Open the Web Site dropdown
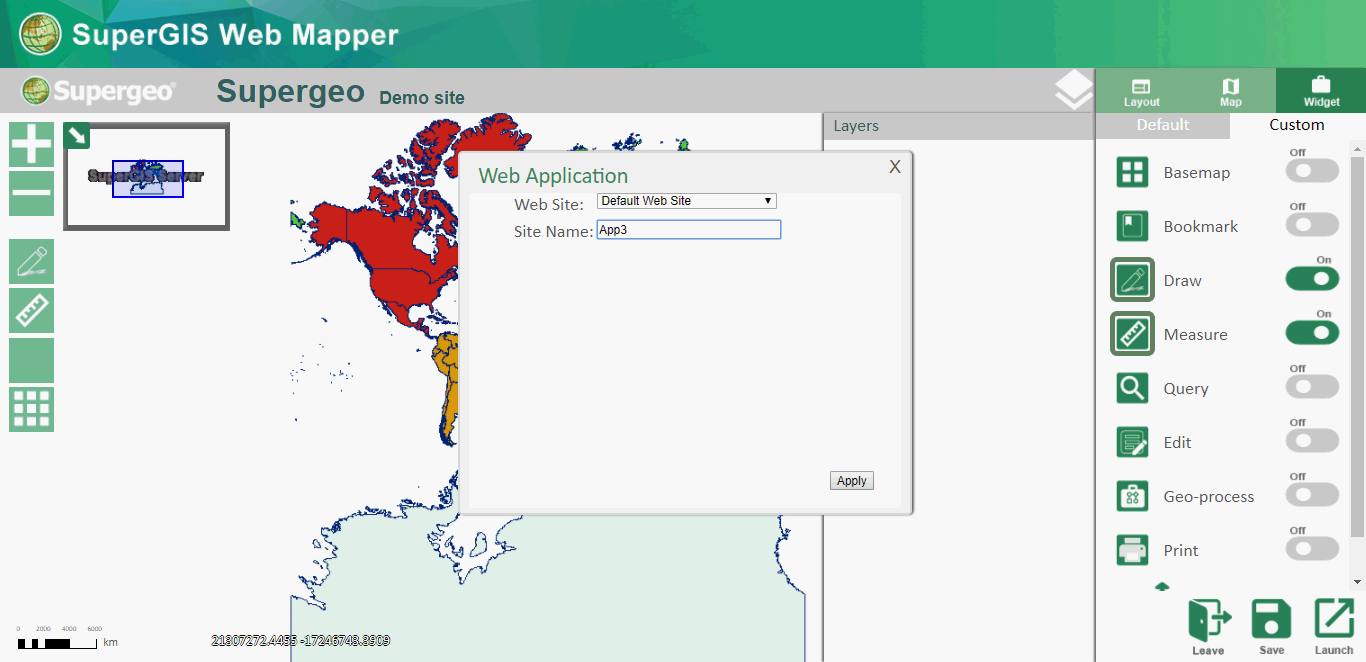Image resolution: width=1366 pixels, height=662 pixels. click(x=687, y=201)
